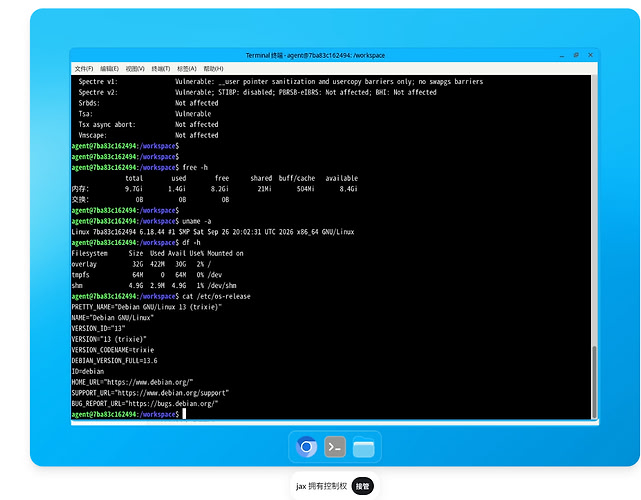This screenshot has width=641, height=500.
Task: Click the last prompt line cursor
Action: [184, 414]
